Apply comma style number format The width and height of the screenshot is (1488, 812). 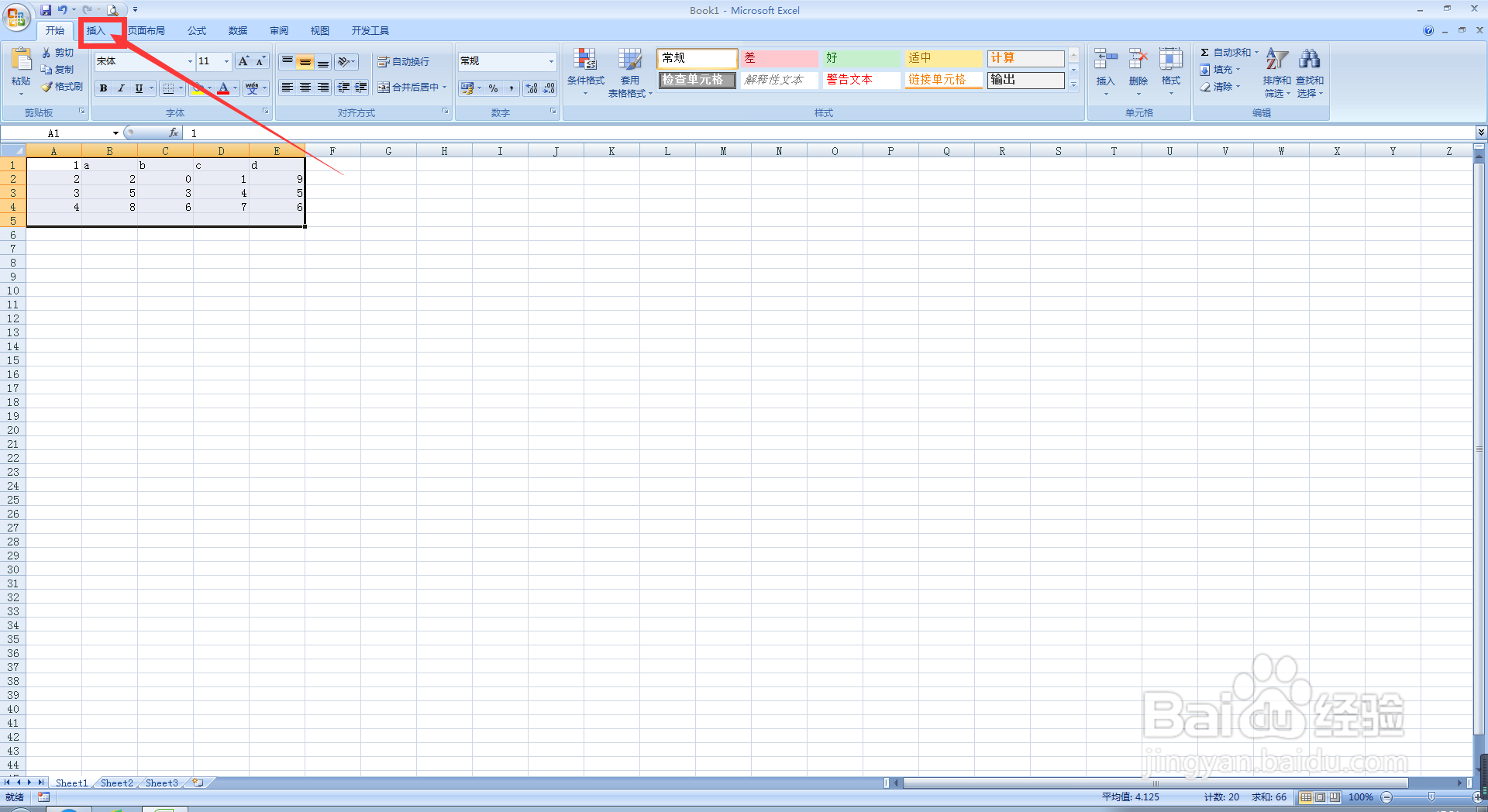pyautogui.click(x=511, y=88)
